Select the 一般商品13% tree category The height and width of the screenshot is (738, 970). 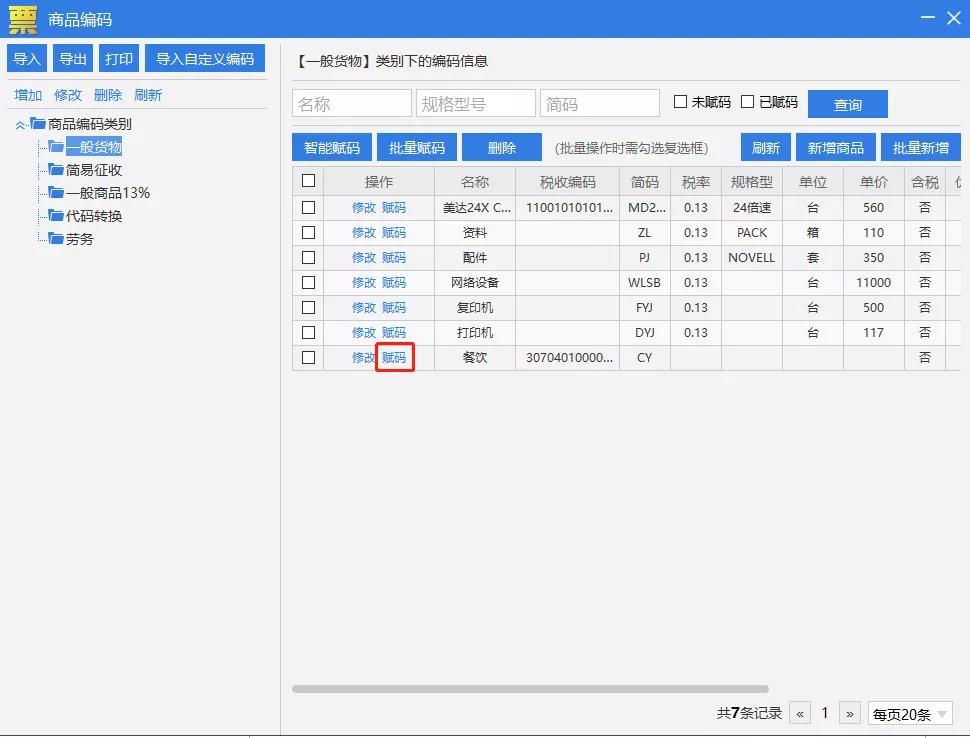[108, 193]
